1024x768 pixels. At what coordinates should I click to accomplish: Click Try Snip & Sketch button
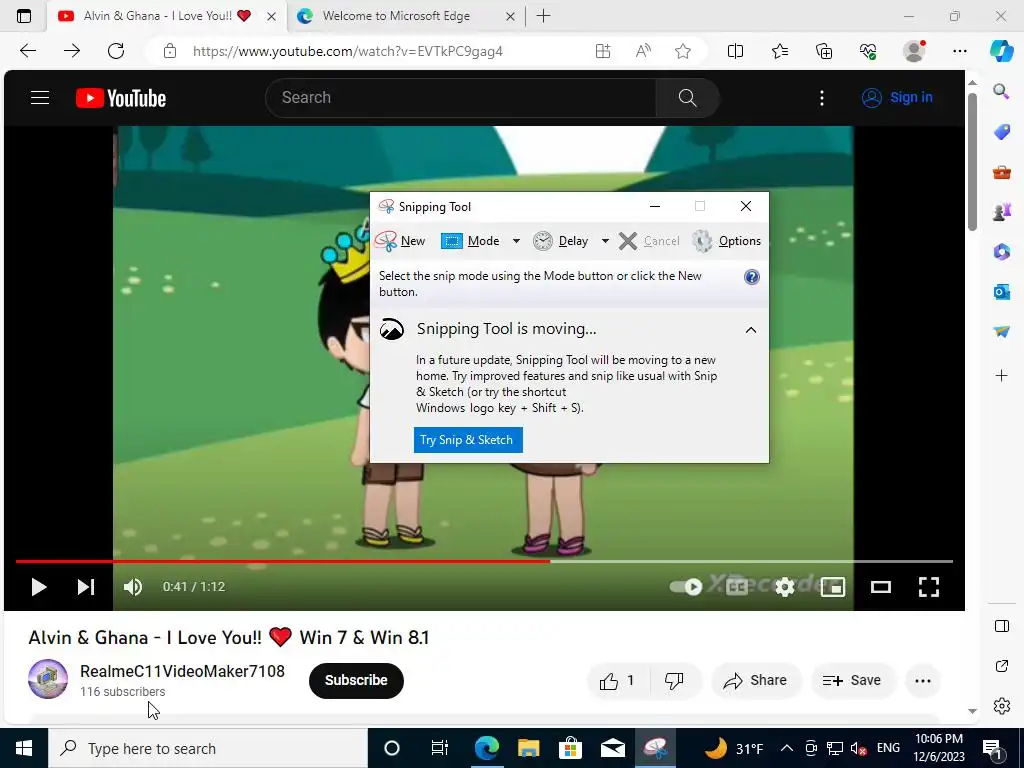click(468, 440)
